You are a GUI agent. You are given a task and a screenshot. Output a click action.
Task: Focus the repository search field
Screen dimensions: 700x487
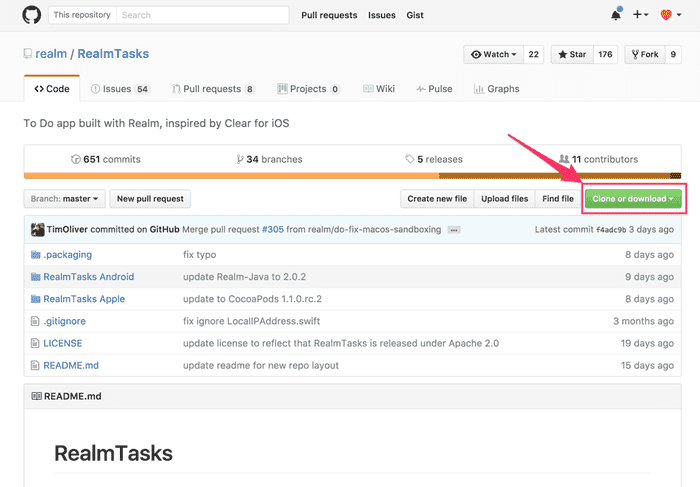point(200,15)
